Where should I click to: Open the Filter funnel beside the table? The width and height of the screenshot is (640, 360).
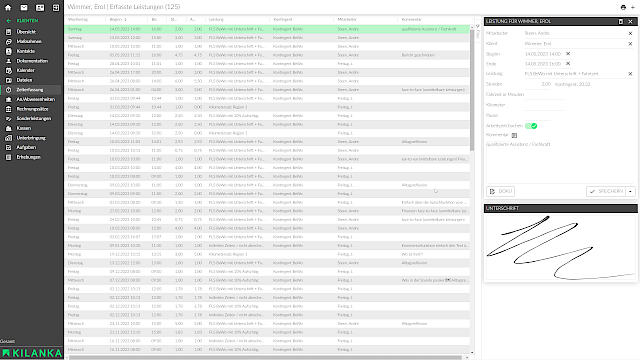(x=478, y=27)
